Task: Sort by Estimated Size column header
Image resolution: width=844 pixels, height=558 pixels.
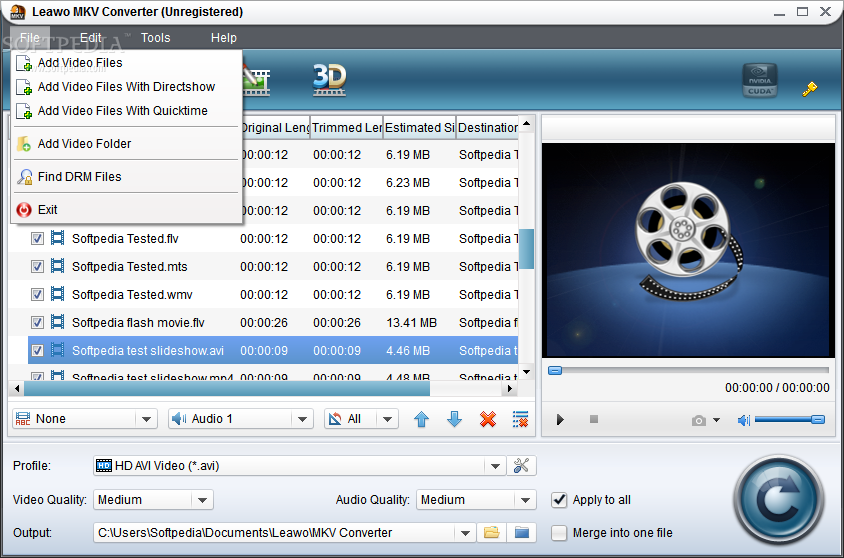Action: pos(419,128)
